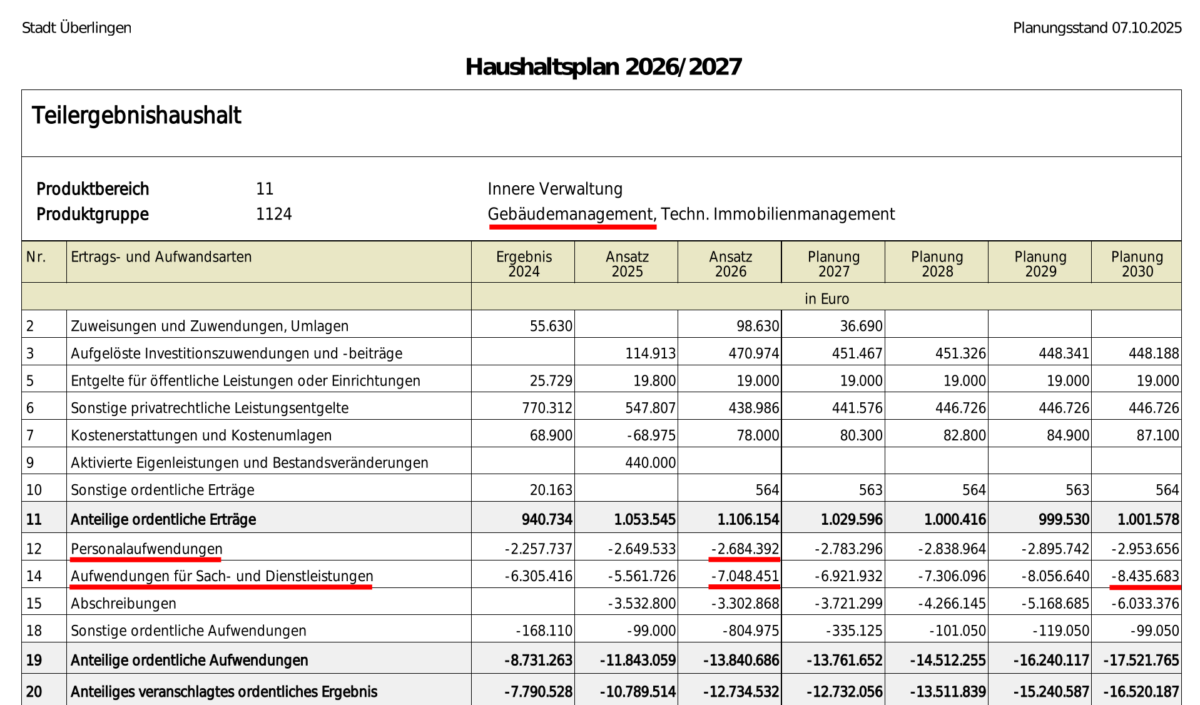Select the "Aufwendungen für Sach- und Dienstleistungen" label
The width and height of the screenshot is (1200, 705).
click(x=221, y=576)
